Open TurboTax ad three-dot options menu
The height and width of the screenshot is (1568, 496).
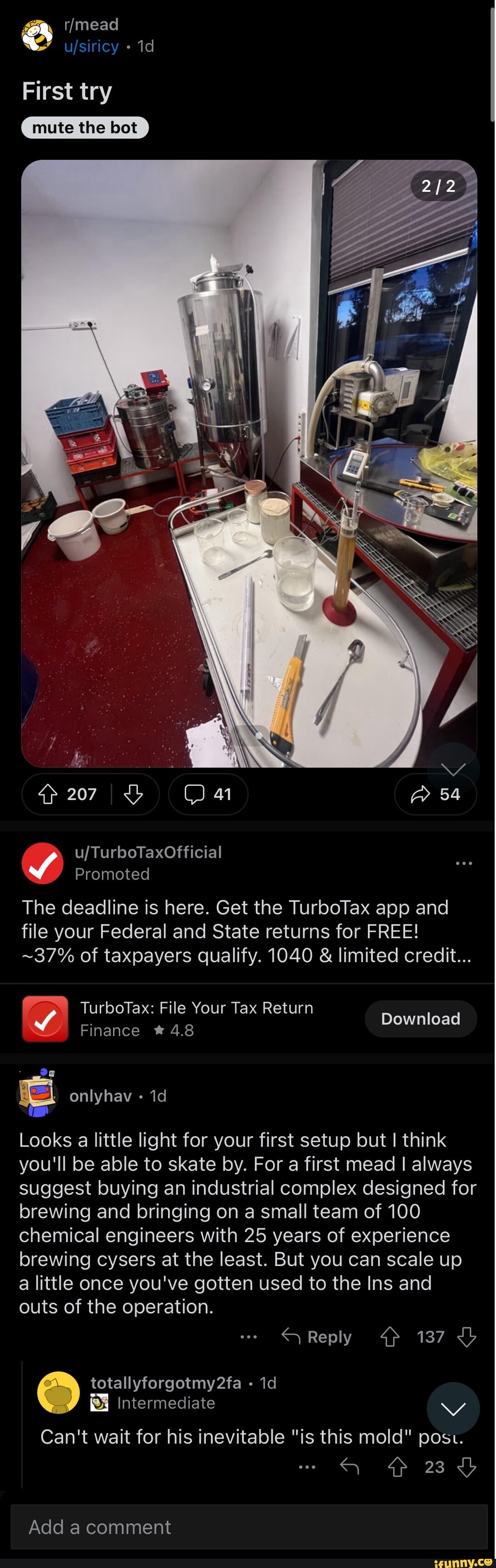(x=464, y=862)
